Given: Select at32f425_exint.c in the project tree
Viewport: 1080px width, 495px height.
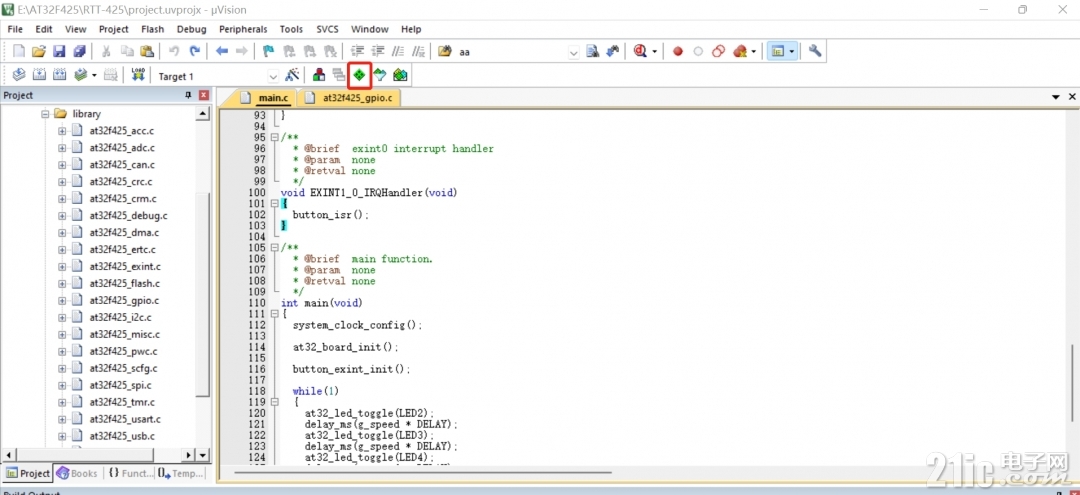Looking at the screenshot, I should click(x=125, y=266).
